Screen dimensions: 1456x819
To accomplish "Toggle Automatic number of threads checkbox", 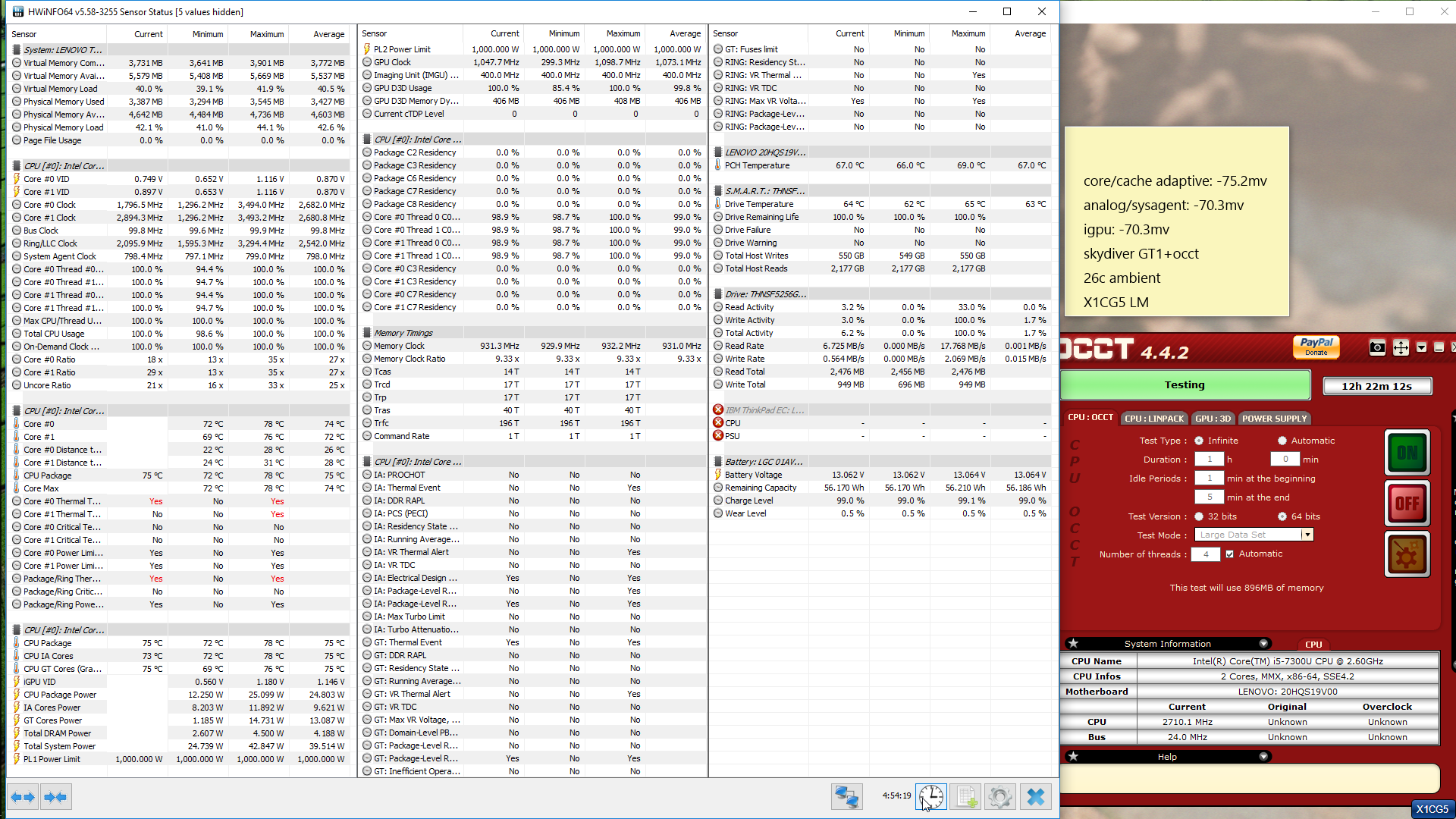I will [1230, 554].
